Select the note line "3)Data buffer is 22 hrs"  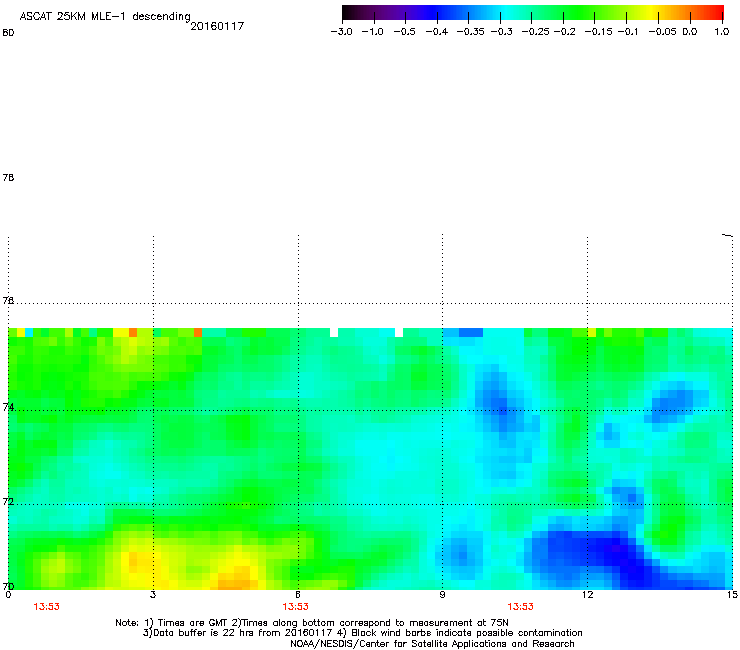coord(362,633)
